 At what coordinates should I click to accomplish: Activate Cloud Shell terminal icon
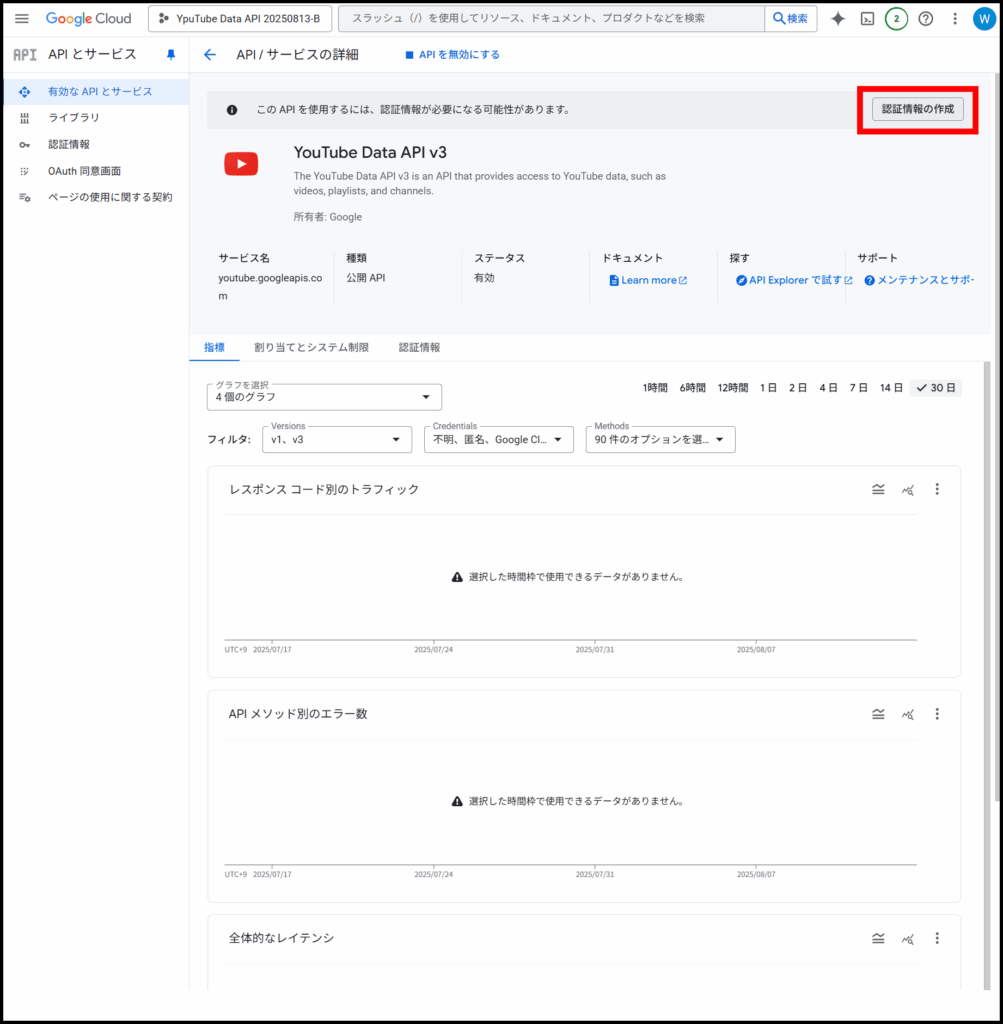click(x=867, y=19)
